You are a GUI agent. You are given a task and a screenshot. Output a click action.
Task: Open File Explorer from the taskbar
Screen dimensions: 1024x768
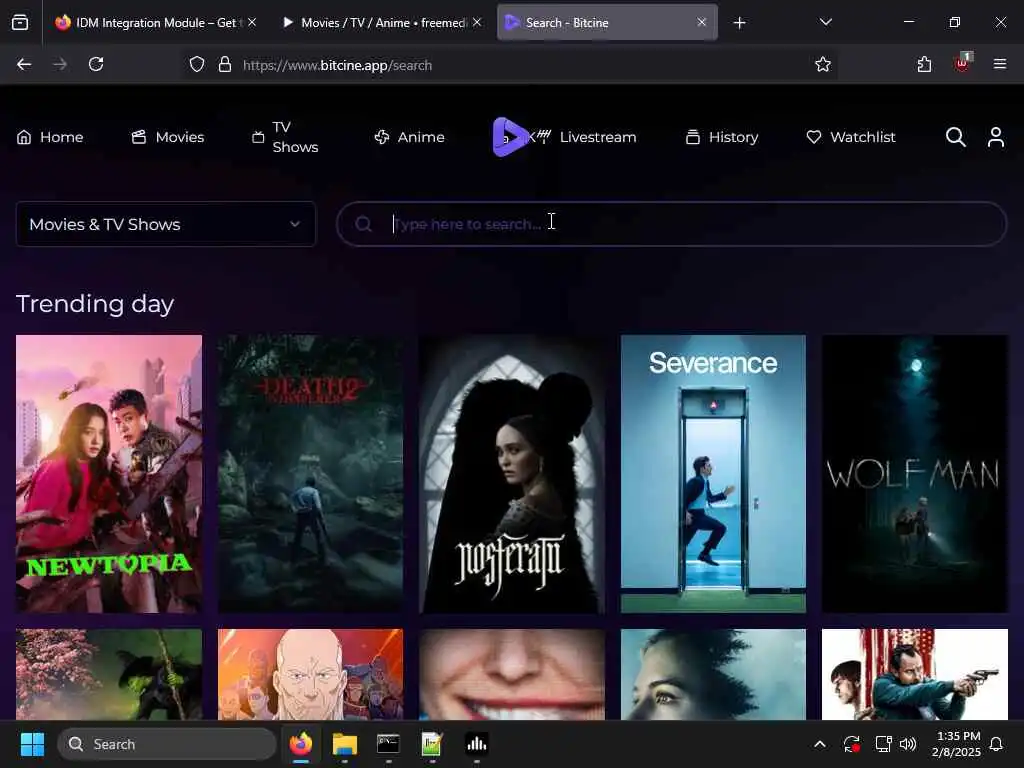click(x=344, y=744)
